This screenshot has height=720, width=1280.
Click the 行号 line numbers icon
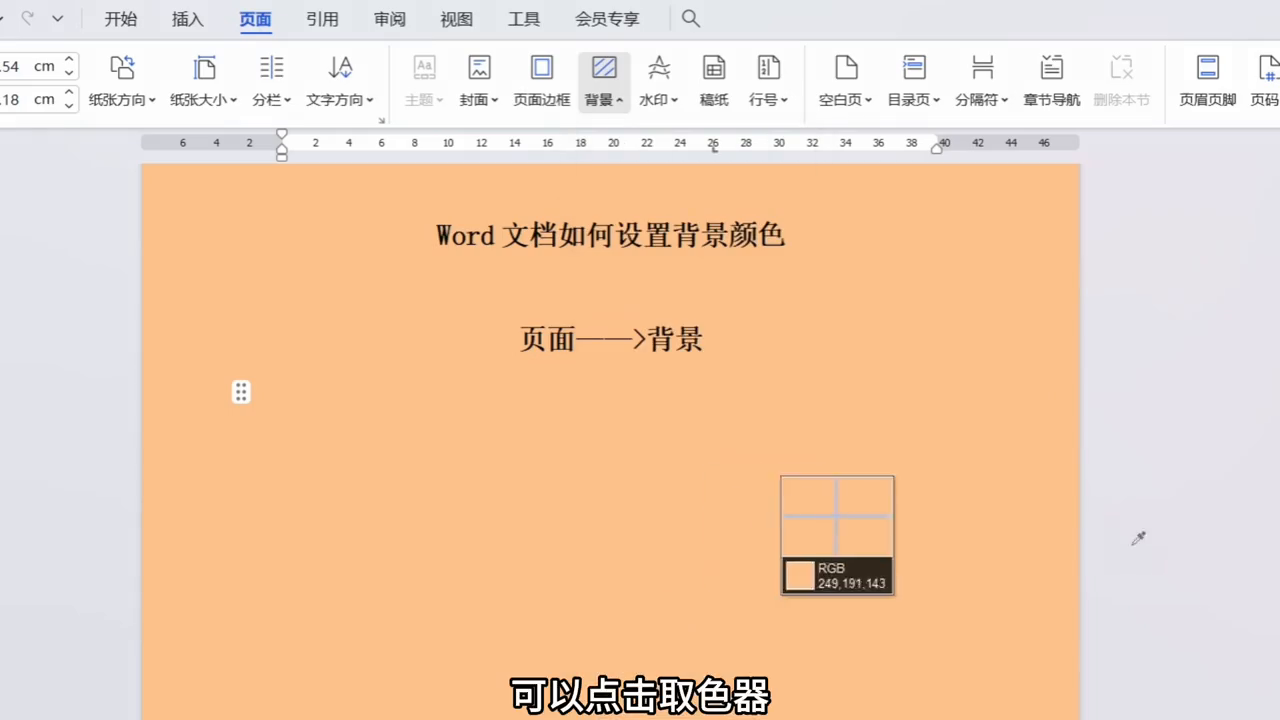click(768, 68)
